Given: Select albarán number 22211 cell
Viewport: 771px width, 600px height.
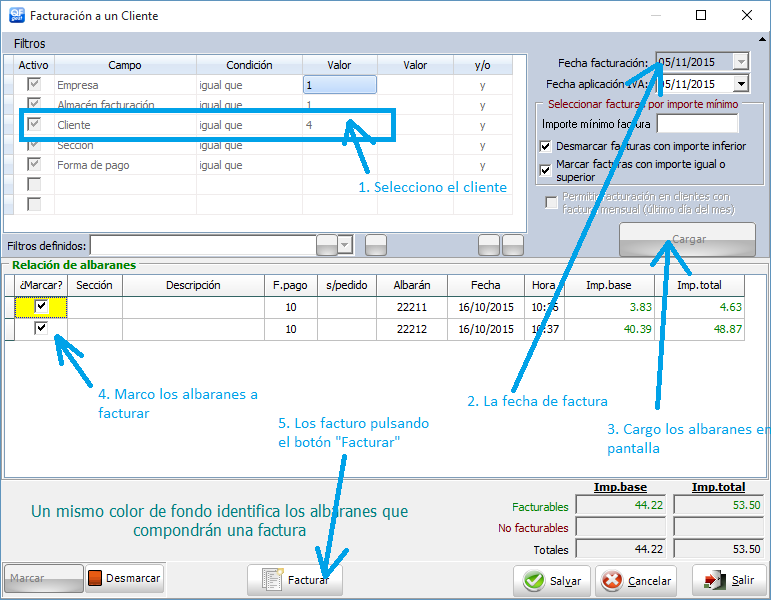Looking at the screenshot, I should coord(412,307).
